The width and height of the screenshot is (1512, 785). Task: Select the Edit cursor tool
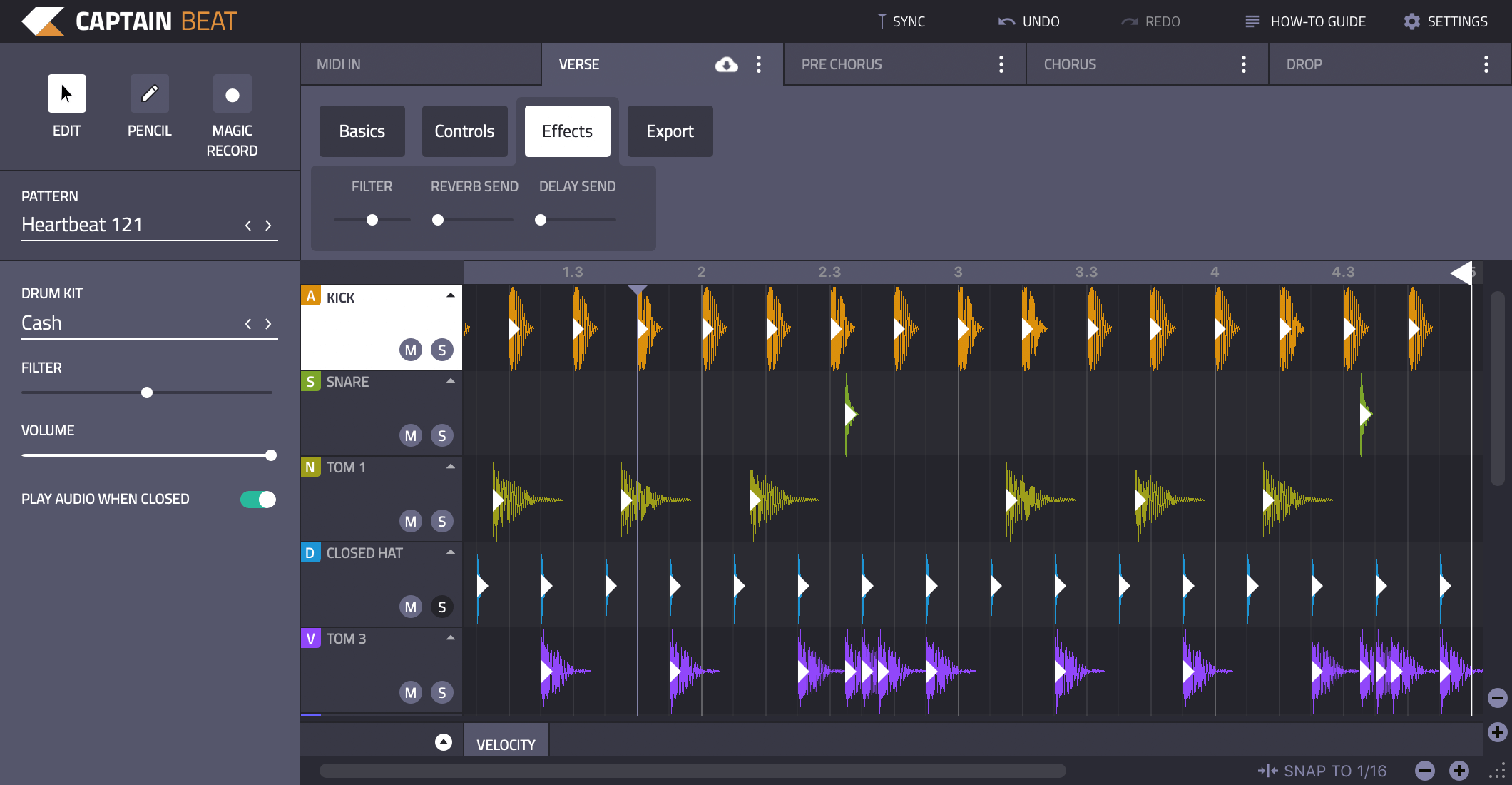tap(66, 93)
